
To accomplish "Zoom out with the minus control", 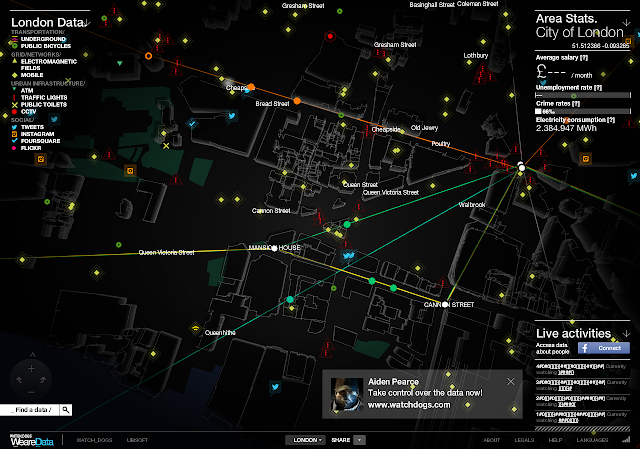I will pos(31,392).
